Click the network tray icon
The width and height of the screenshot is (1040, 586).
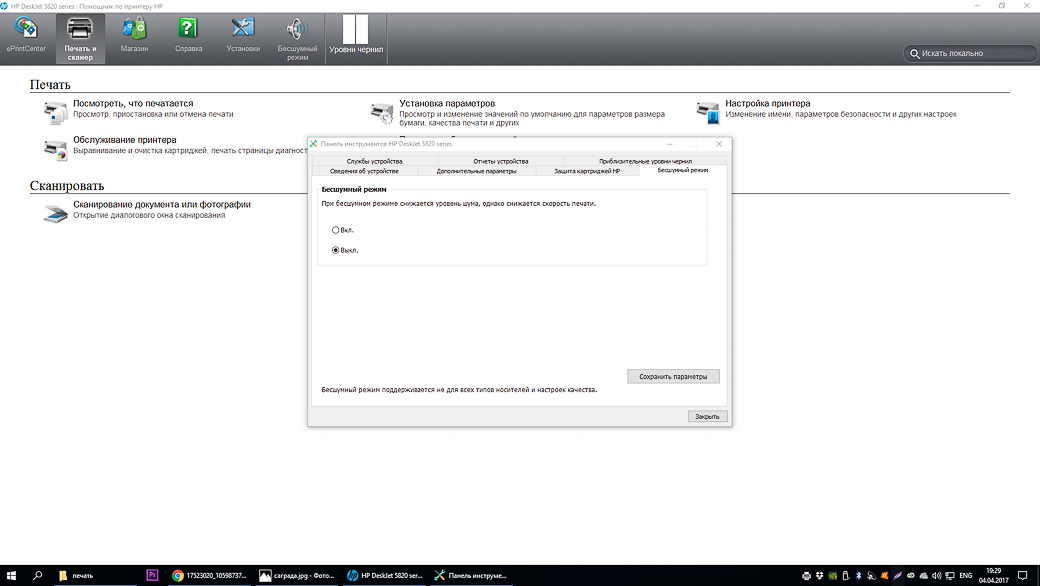950,575
